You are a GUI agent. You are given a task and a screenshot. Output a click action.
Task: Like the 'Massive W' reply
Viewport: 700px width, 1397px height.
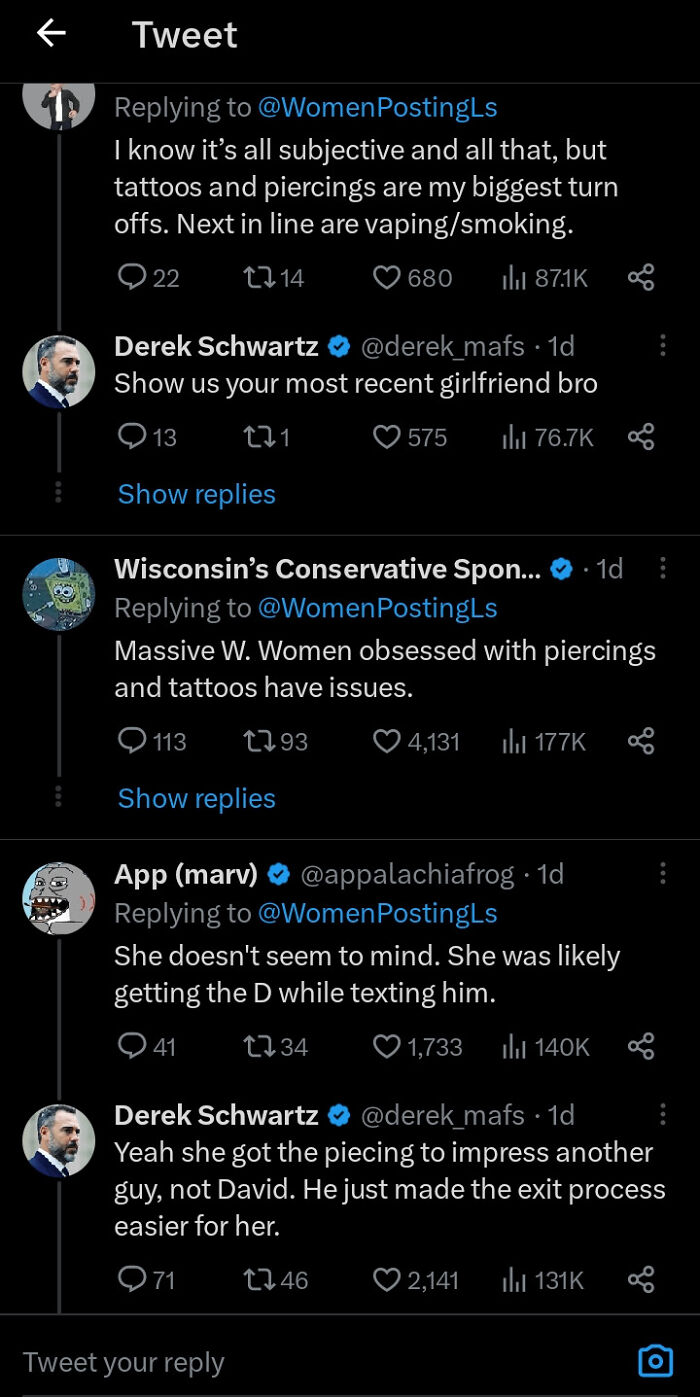click(x=386, y=741)
